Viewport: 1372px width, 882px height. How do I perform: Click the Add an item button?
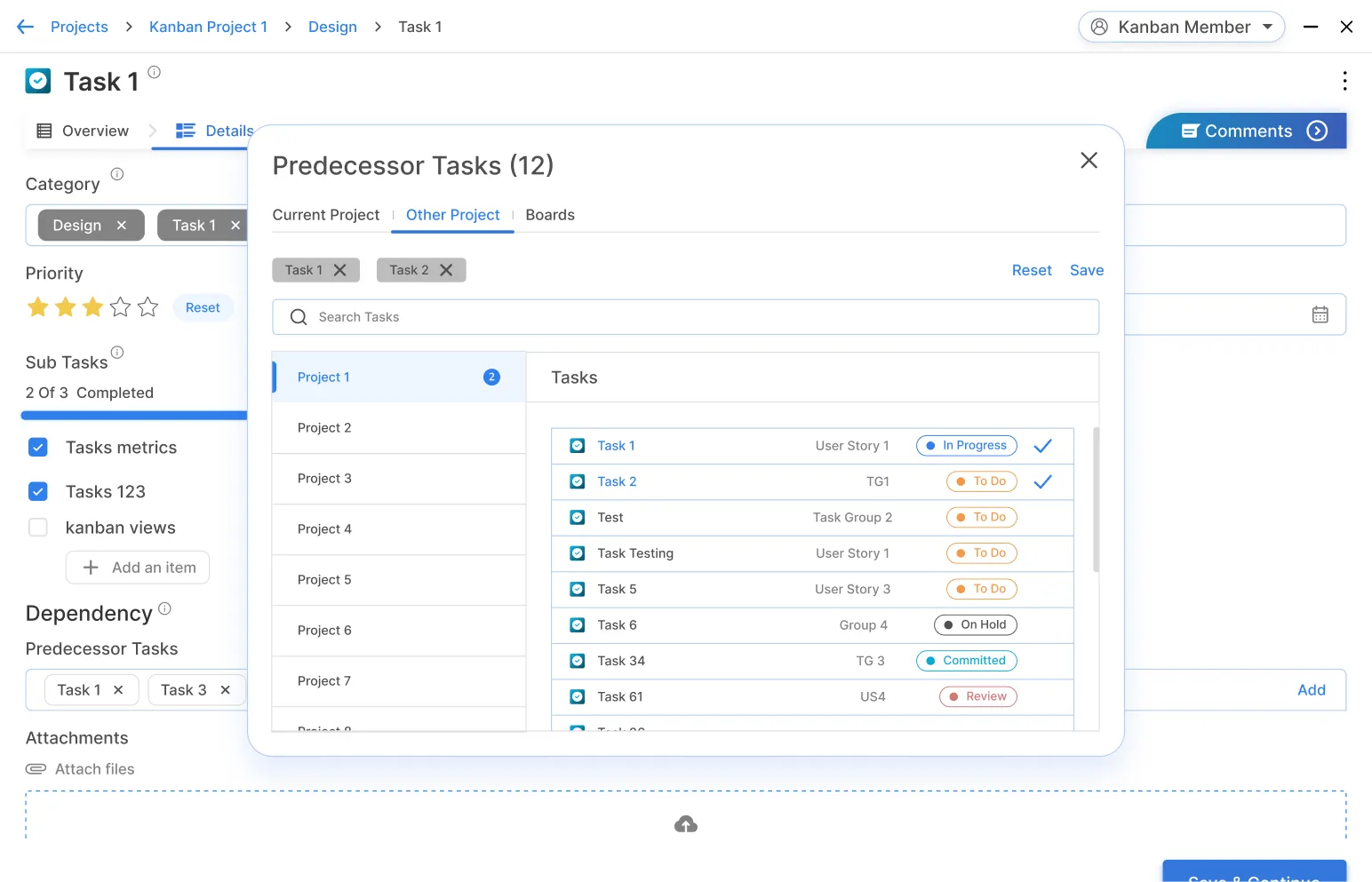coord(138,568)
